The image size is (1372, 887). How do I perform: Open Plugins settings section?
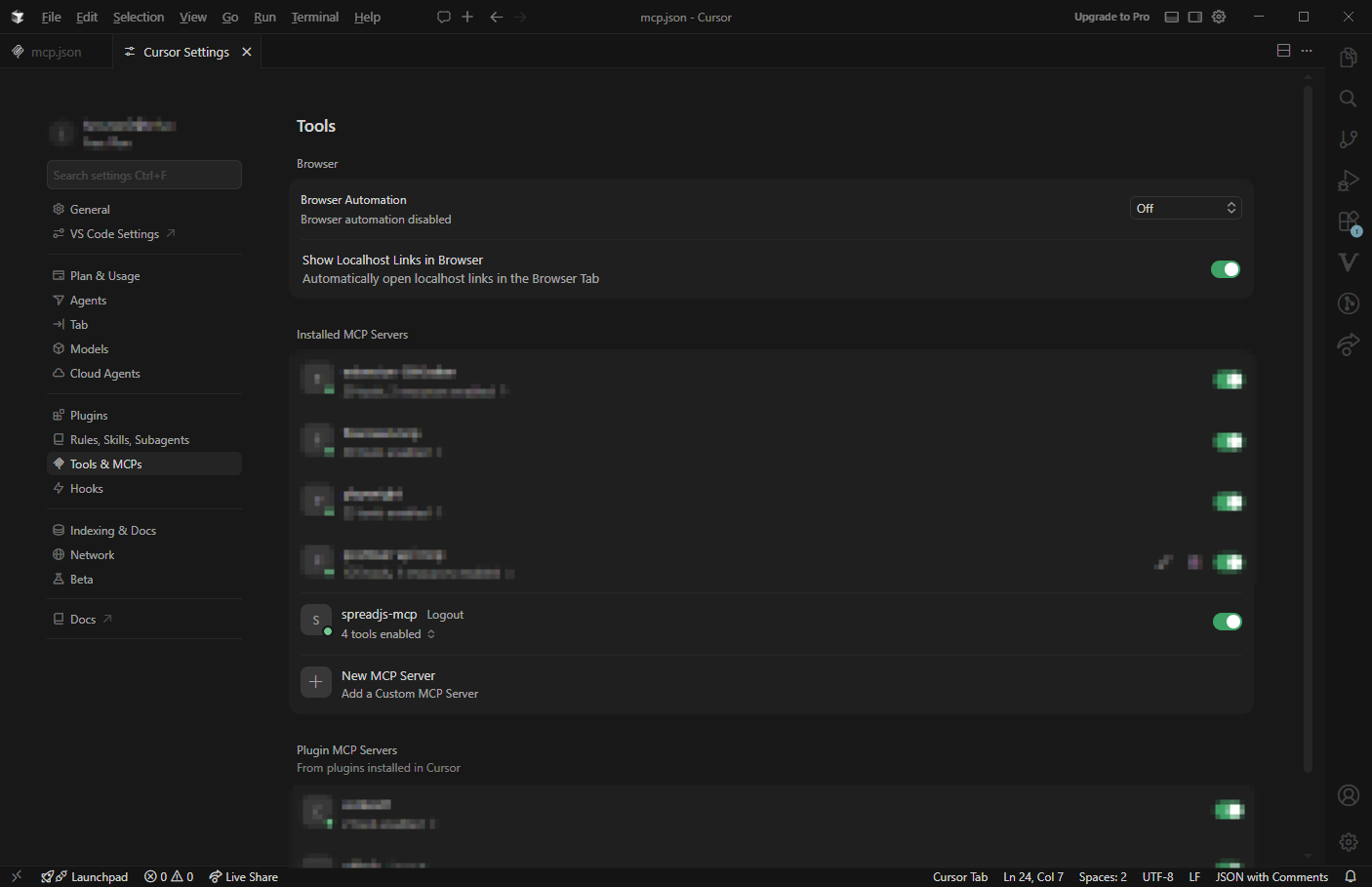[144, 416]
